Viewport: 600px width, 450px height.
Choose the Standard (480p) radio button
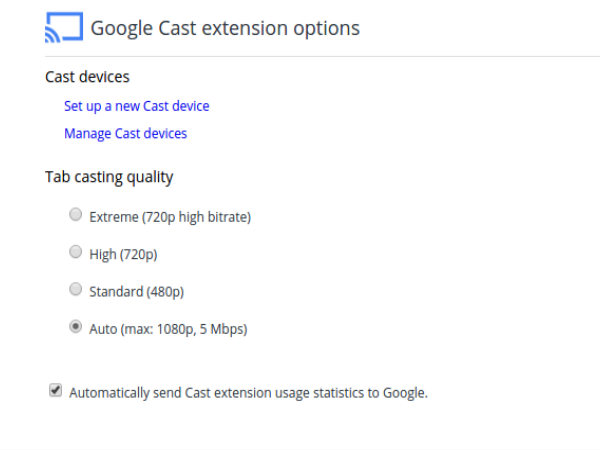pos(75,289)
